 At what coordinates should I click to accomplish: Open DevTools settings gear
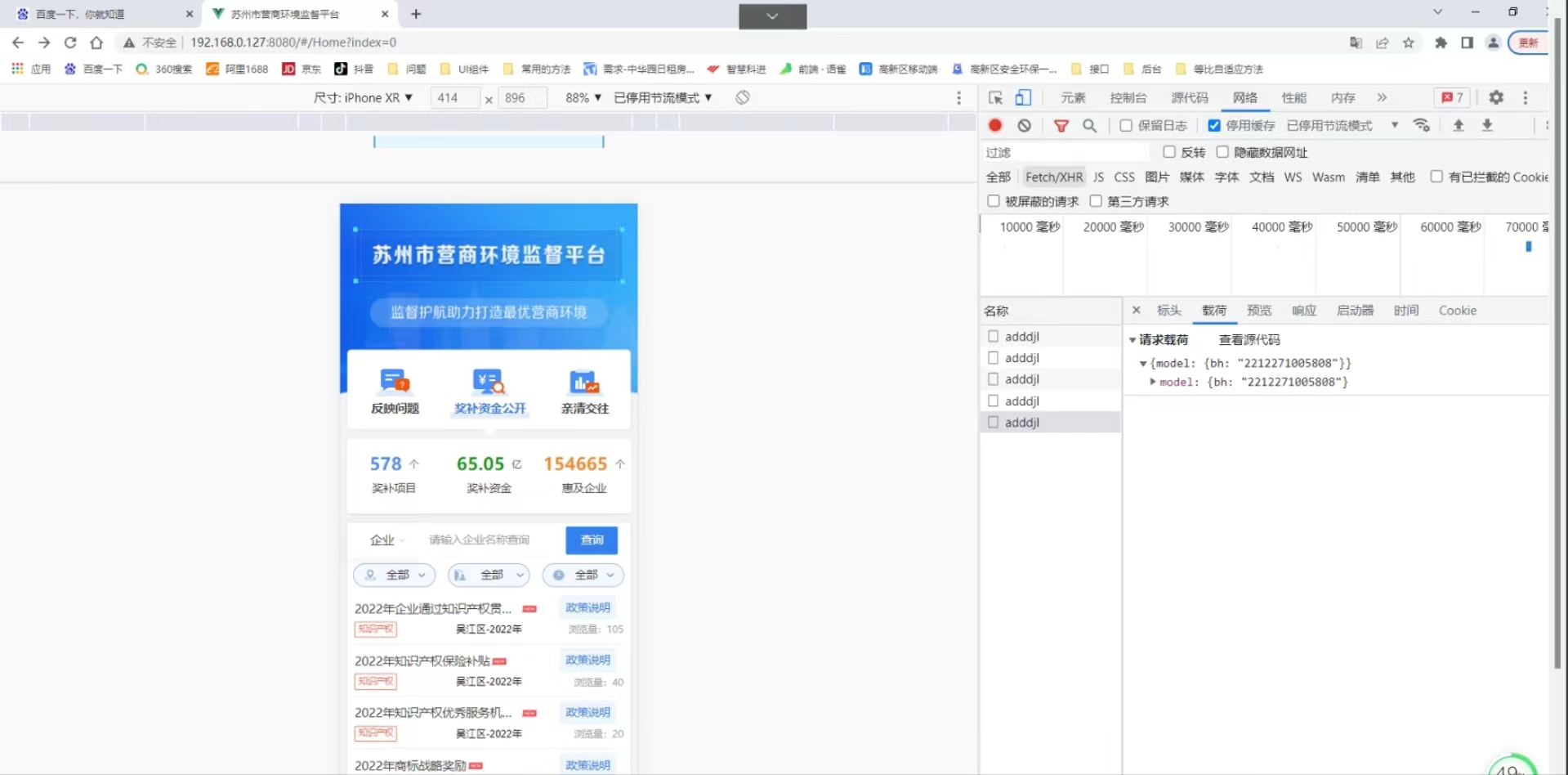coord(1495,97)
